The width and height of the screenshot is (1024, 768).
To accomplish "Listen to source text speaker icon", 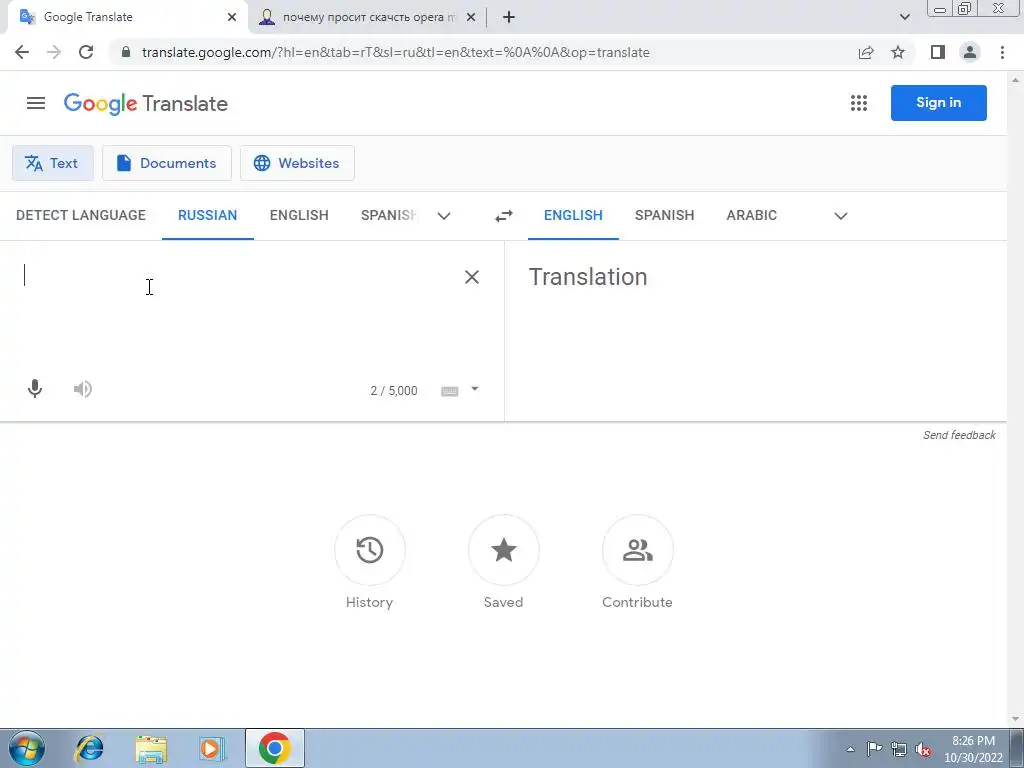I will 82,389.
